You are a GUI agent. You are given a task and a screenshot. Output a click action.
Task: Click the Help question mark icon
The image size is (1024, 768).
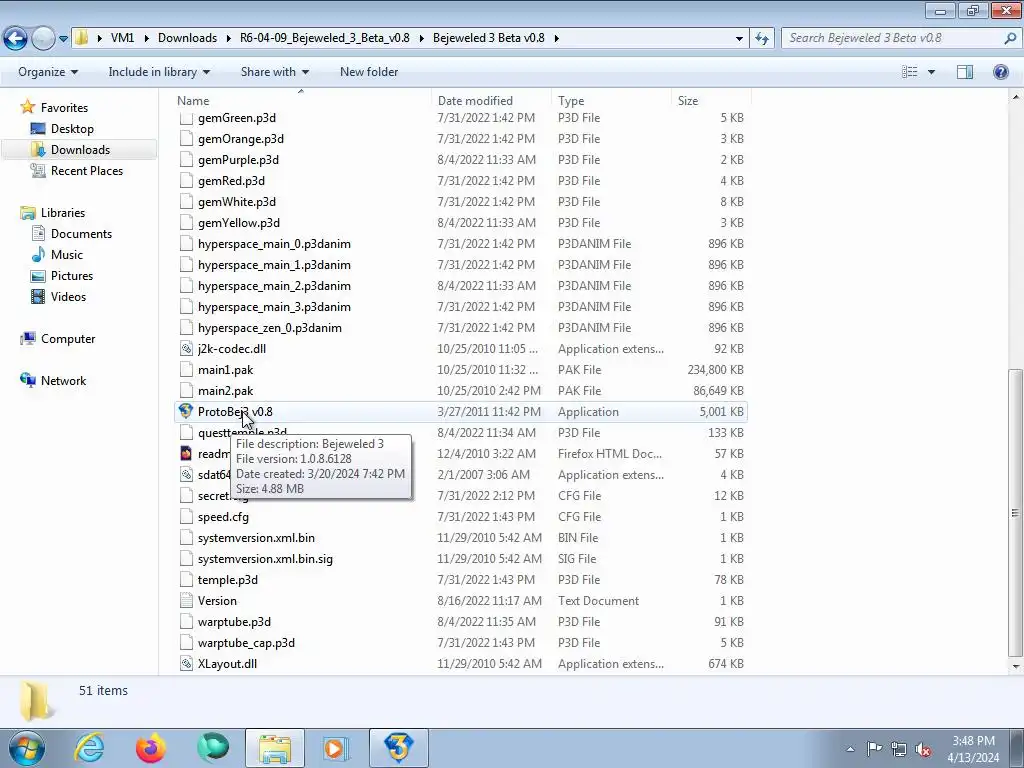pos(1000,72)
